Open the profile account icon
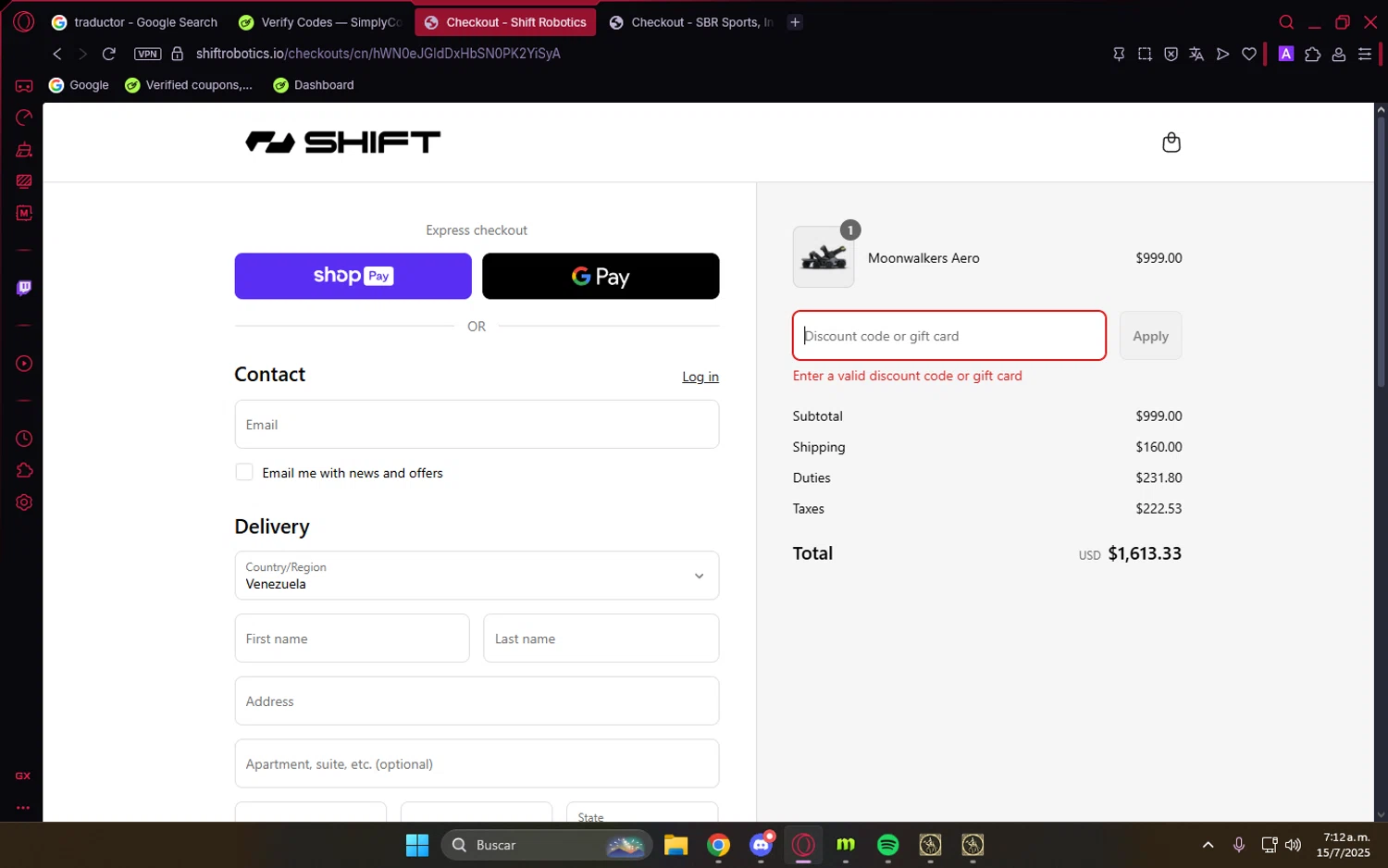 1338,54
